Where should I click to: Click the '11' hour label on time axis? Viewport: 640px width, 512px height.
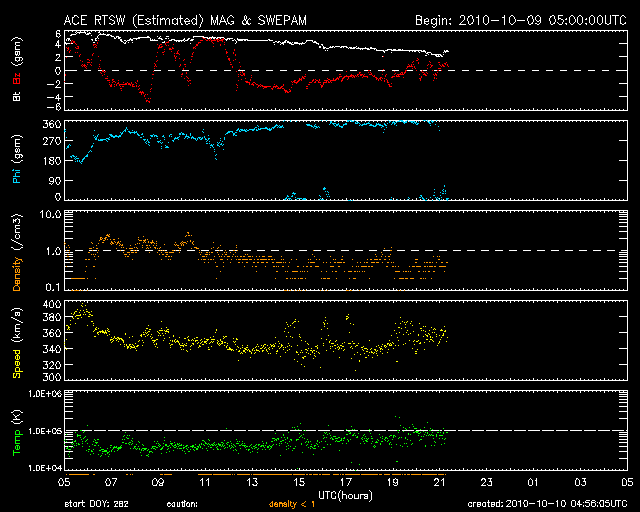click(x=204, y=483)
